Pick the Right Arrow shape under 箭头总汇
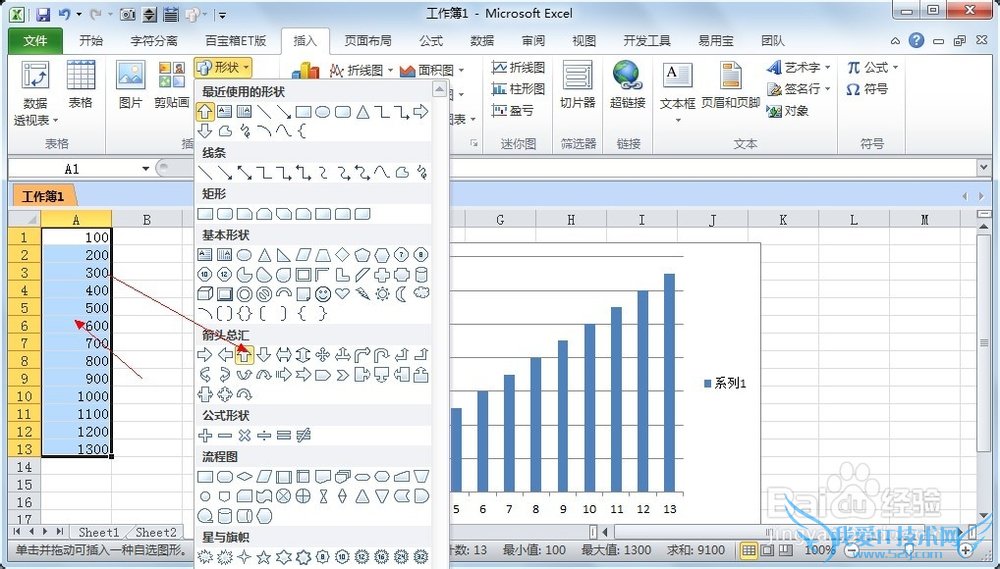The width and height of the screenshot is (1000, 569). (x=205, y=355)
